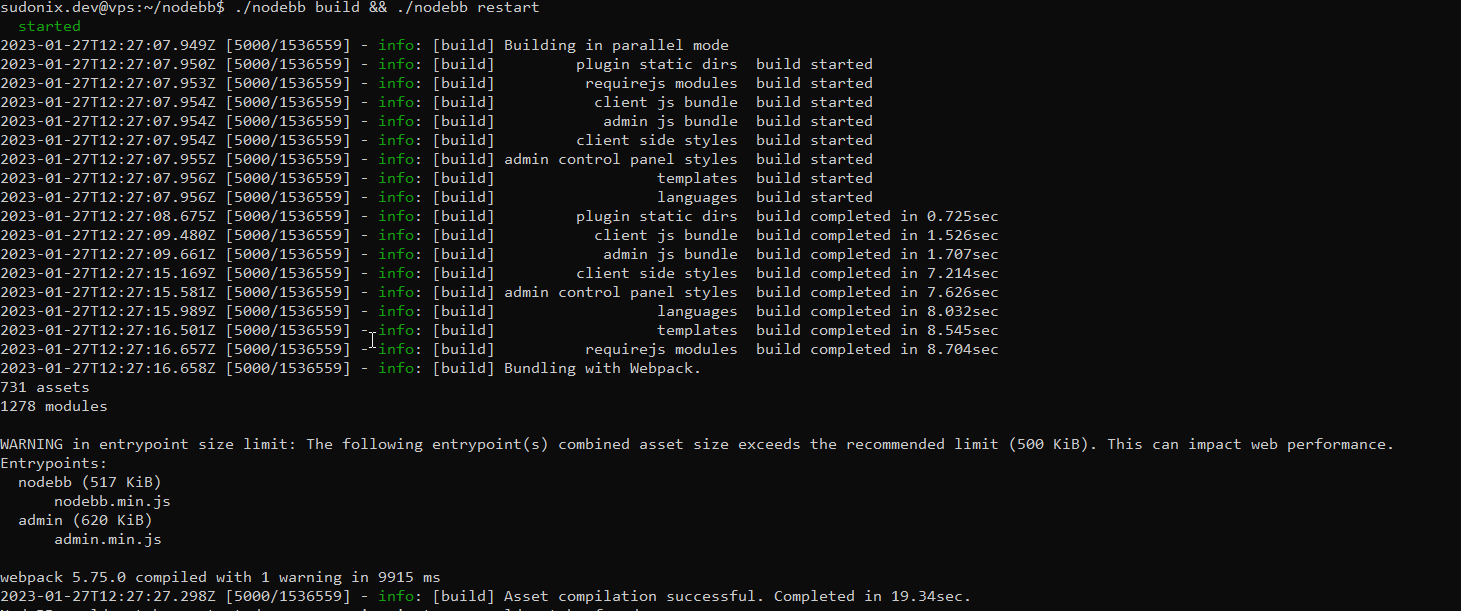Click the '731 assets' line
This screenshot has width=1461, height=611.
click(45, 387)
